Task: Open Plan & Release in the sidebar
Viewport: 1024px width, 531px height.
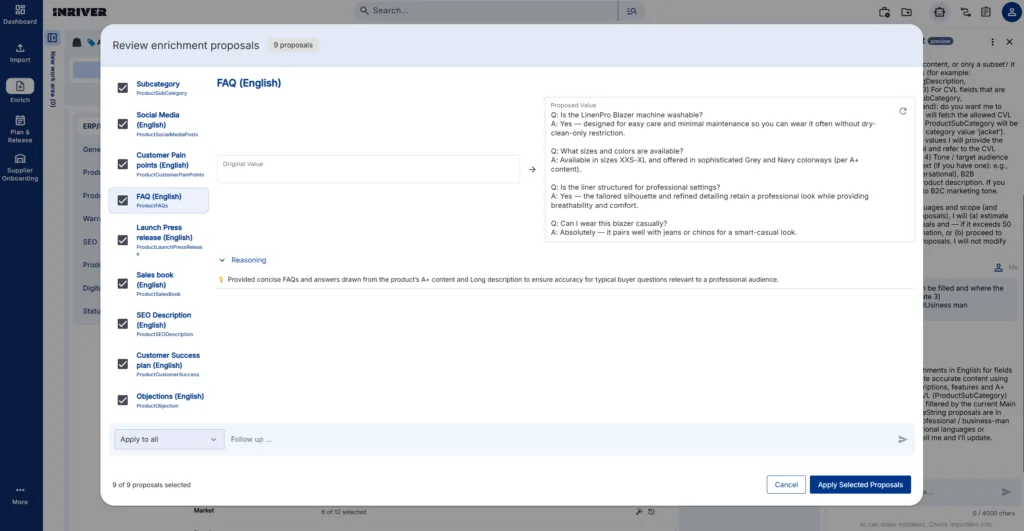Action: pyautogui.click(x=20, y=129)
